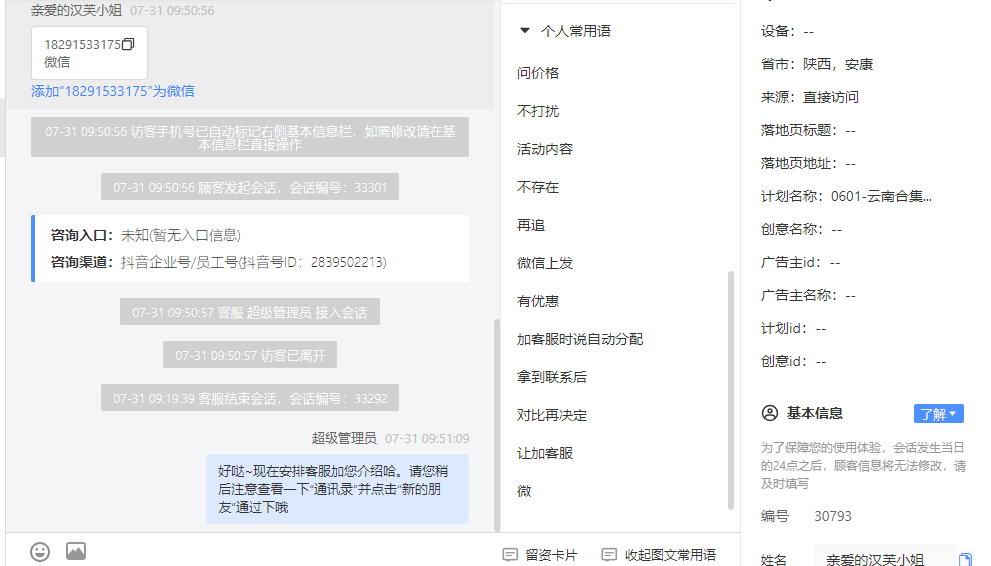Click the phone number card 18291533175 微信
Image resolution: width=991 pixels, height=566 pixels.
89,53
